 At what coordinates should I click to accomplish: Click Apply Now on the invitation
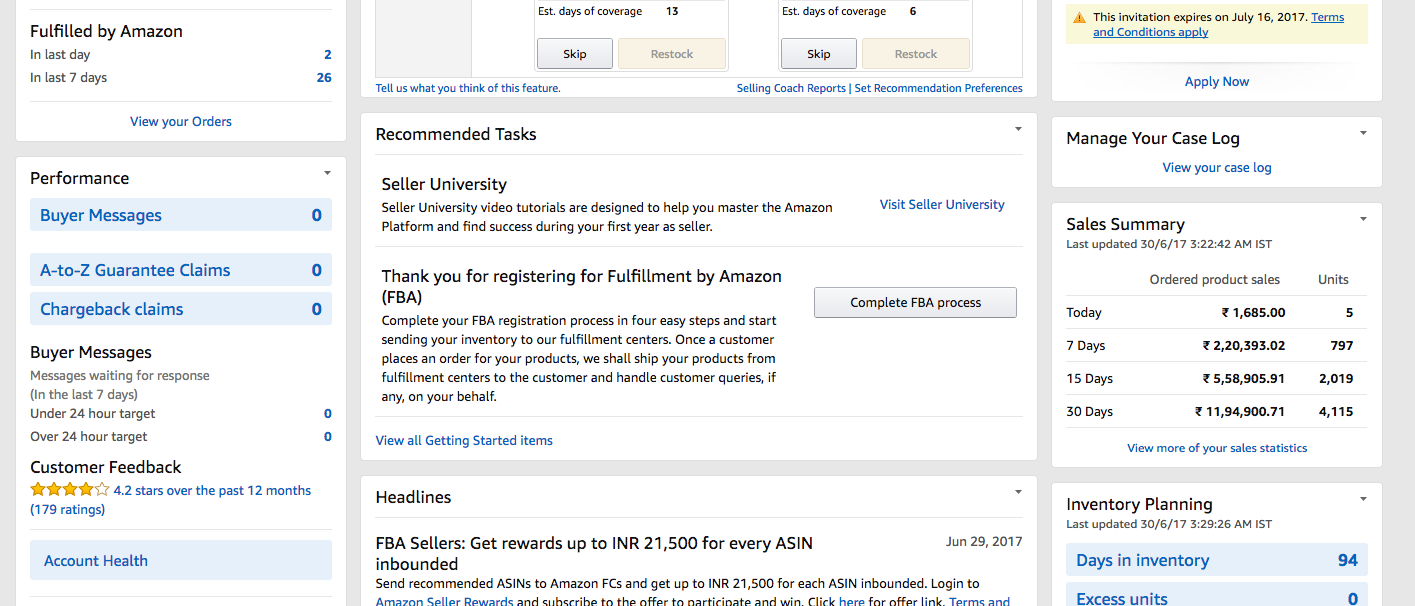coord(1216,81)
